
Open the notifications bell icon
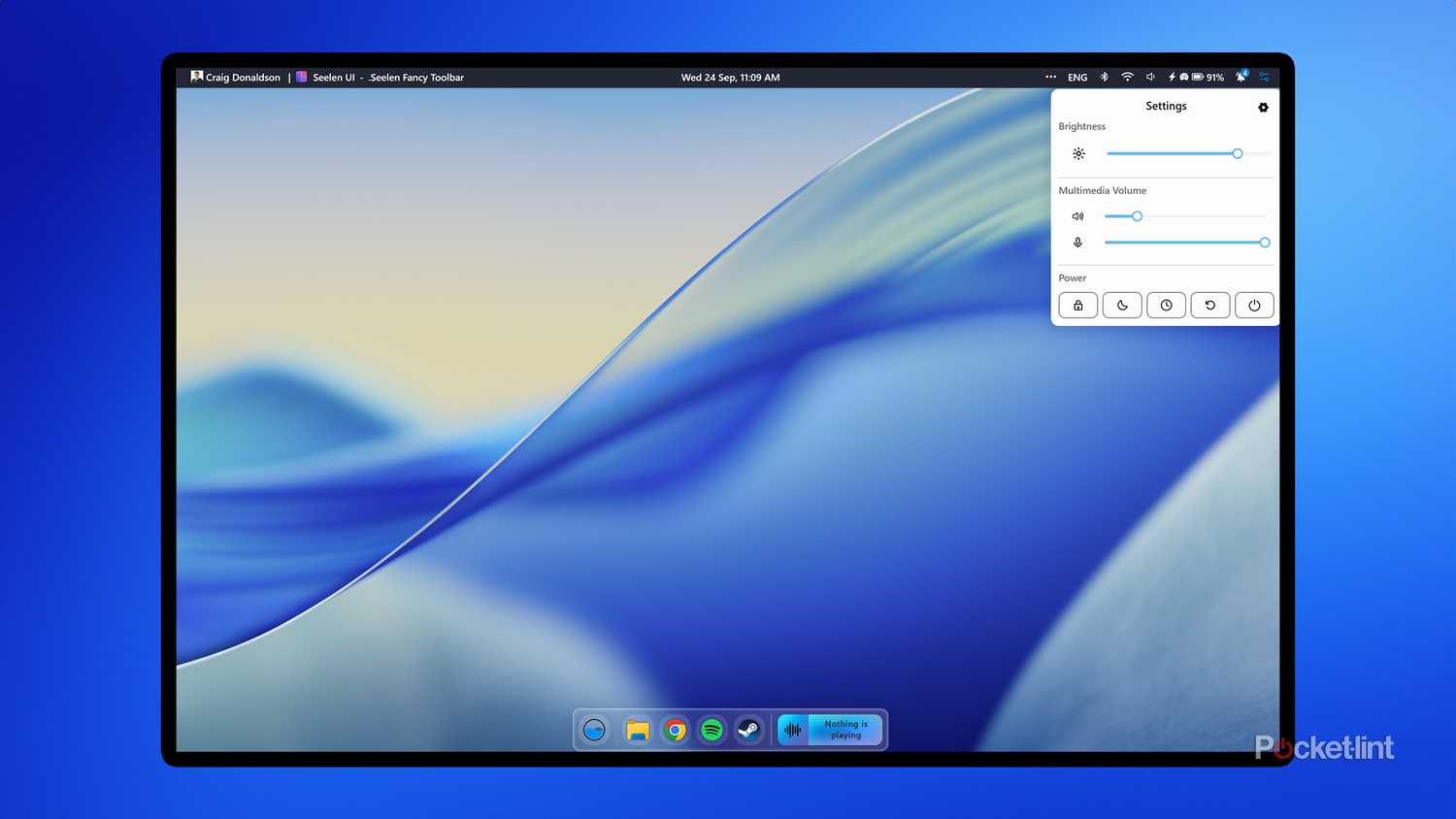1241,78
